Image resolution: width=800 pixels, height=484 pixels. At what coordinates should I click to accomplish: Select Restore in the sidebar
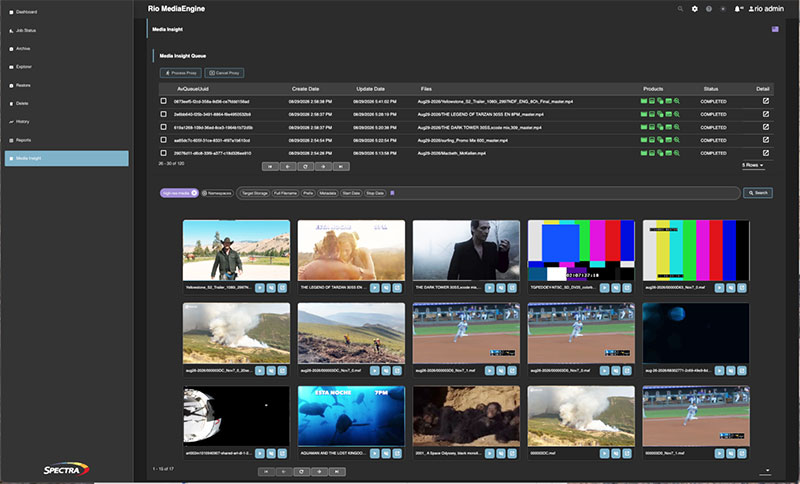click(23, 85)
